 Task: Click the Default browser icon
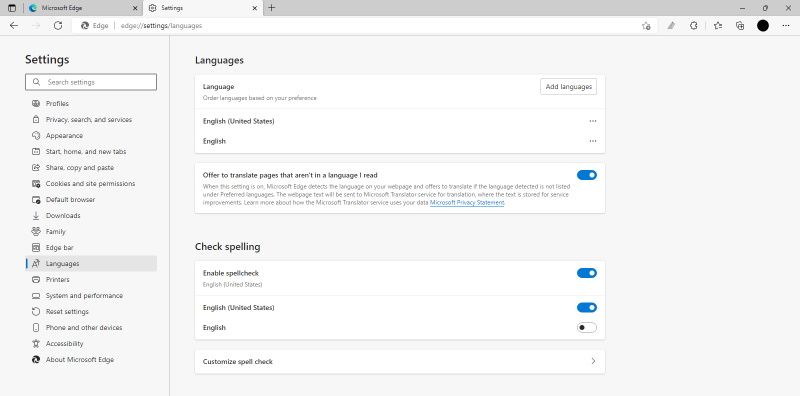coord(36,200)
